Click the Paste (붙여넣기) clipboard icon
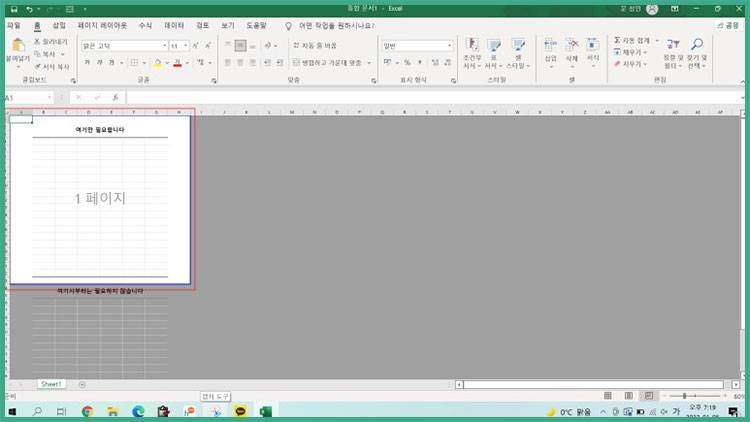This screenshot has width=750, height=422. [18, 45]
